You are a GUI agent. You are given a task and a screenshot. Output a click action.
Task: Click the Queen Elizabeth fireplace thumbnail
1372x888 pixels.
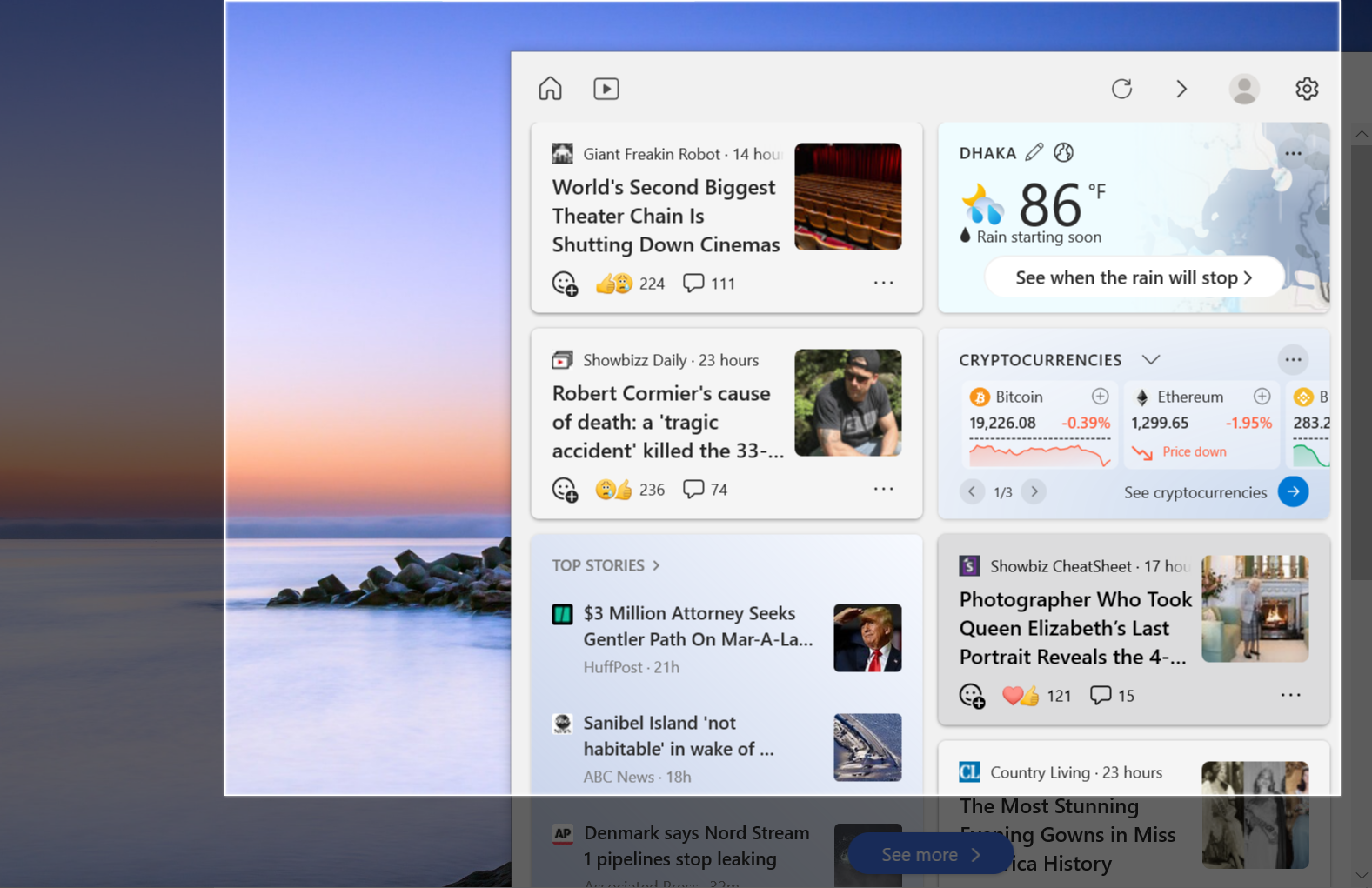coord(1255,609)
